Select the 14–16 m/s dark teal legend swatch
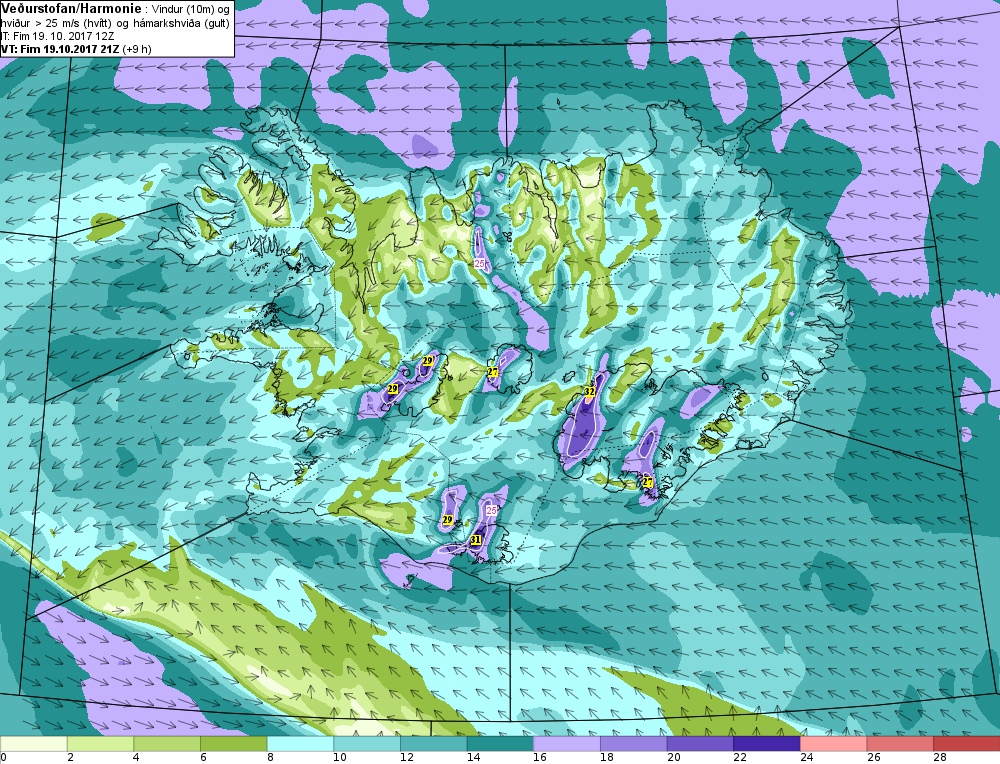The height and width of the screenshot is (764, 1000). click(500, 743)
